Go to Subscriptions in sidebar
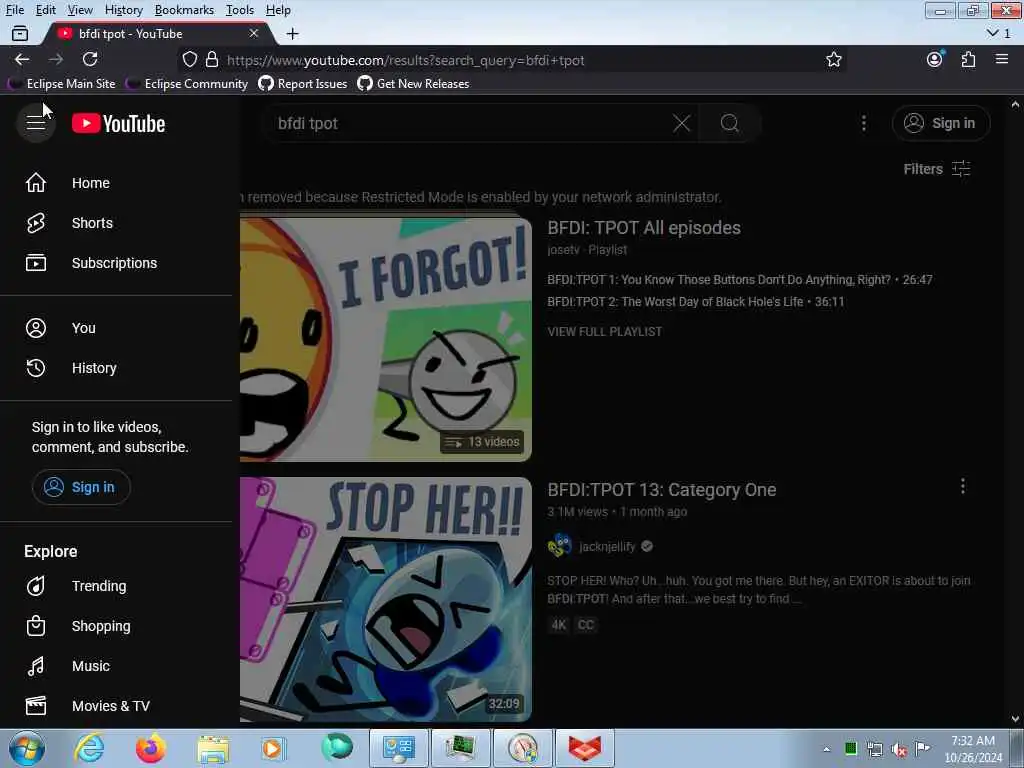 point(118,263)
